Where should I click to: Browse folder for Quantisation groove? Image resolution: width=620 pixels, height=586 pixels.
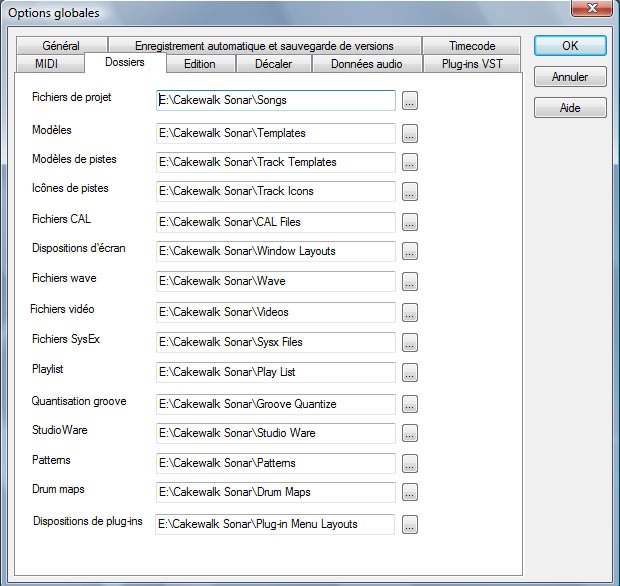[x=410, y=404]
